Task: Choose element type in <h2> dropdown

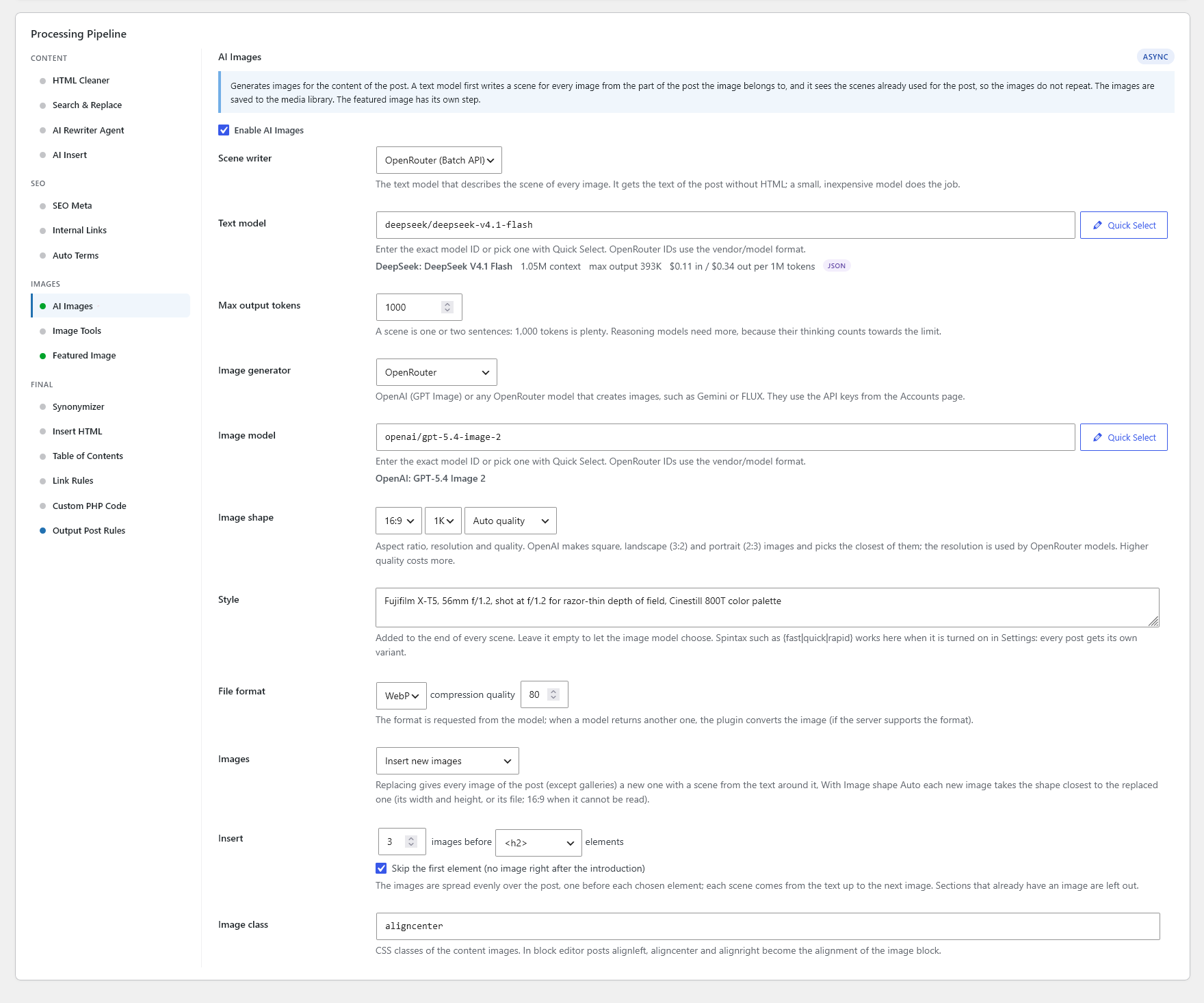Action: pos(539,843)
